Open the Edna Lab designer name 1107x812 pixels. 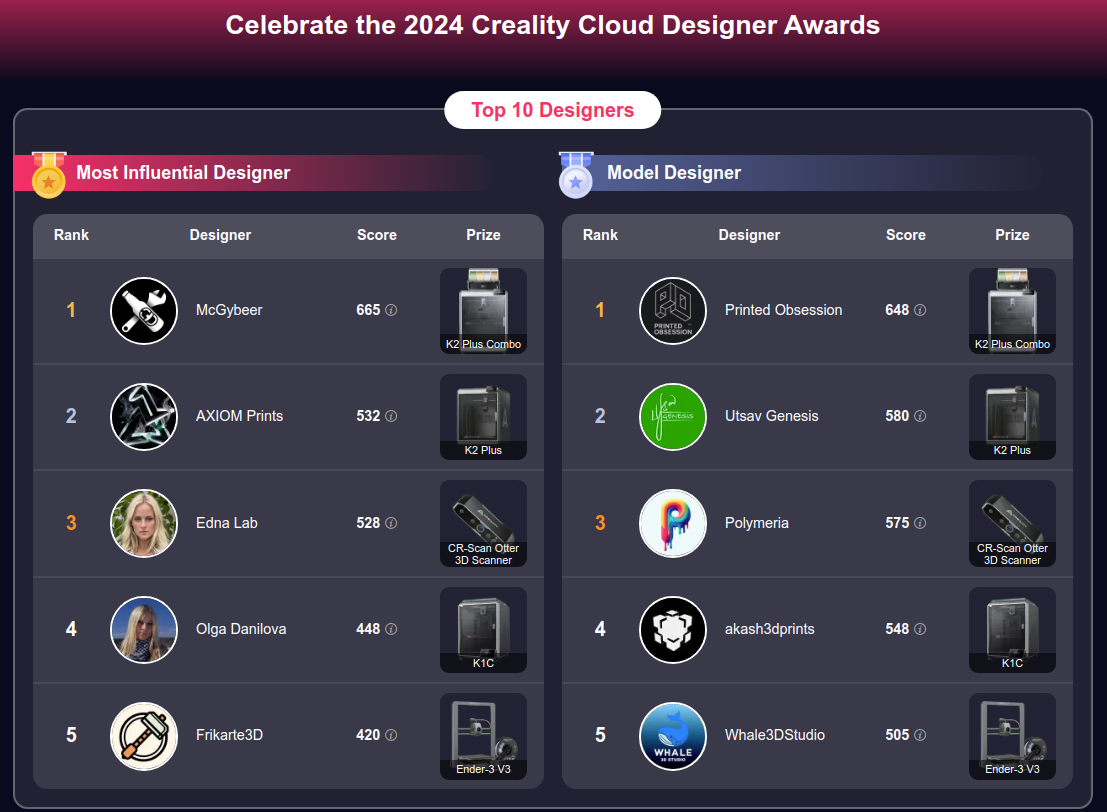(x=227, y=523)
